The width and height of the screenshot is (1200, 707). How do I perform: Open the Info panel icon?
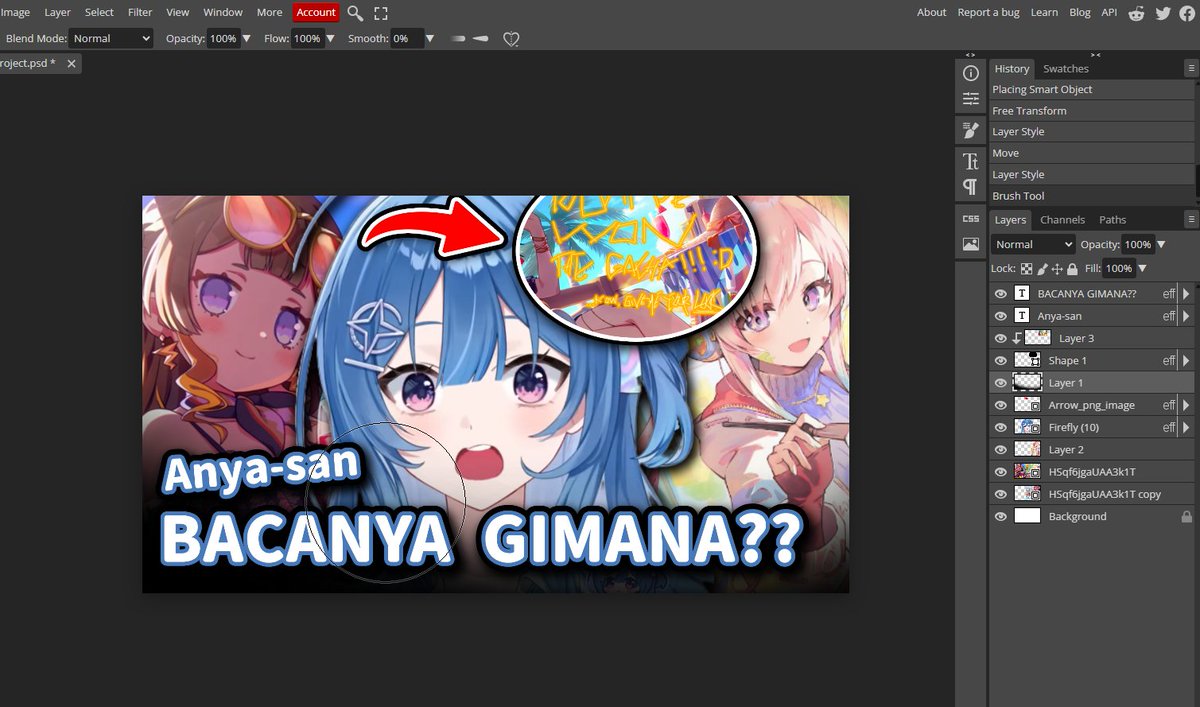coord(971,74)
